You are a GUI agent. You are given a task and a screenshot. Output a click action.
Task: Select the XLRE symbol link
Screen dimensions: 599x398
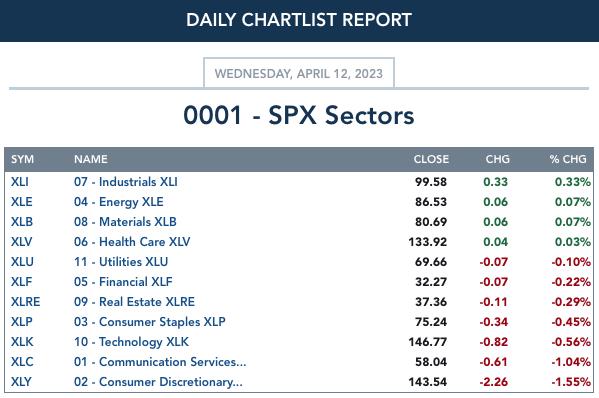click(25, 302)
